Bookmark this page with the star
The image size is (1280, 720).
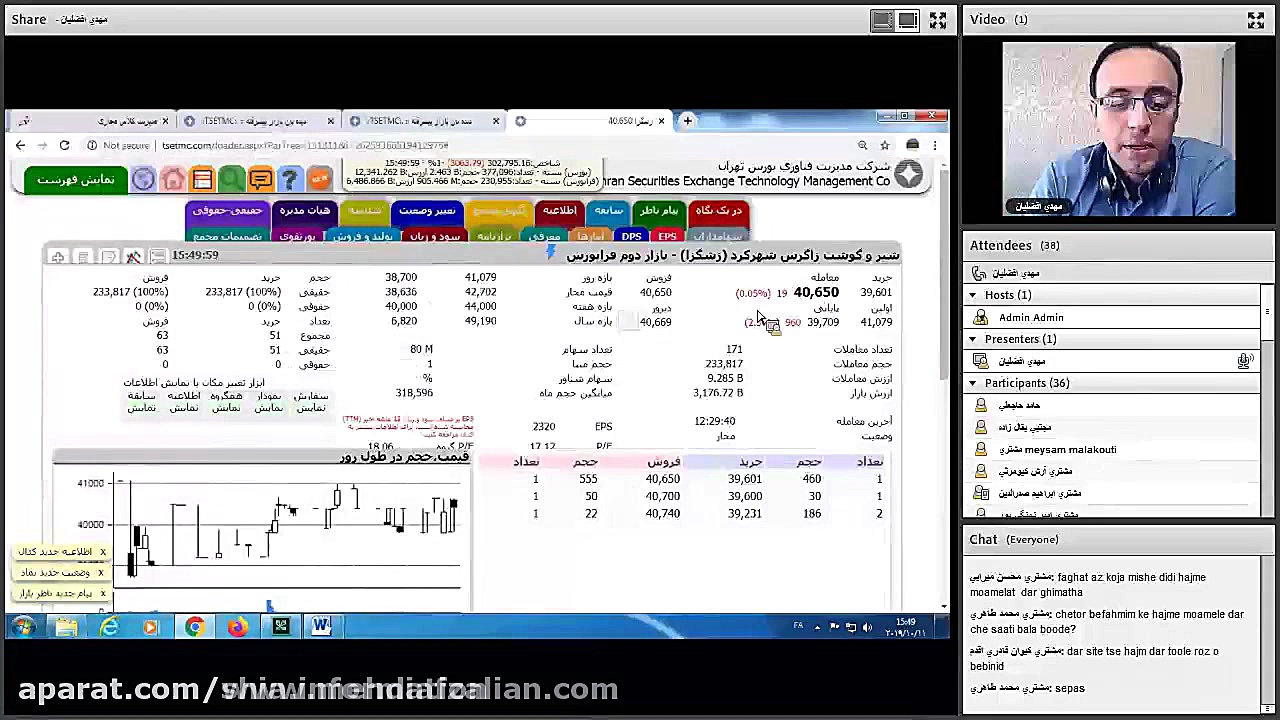click(884, 146)
